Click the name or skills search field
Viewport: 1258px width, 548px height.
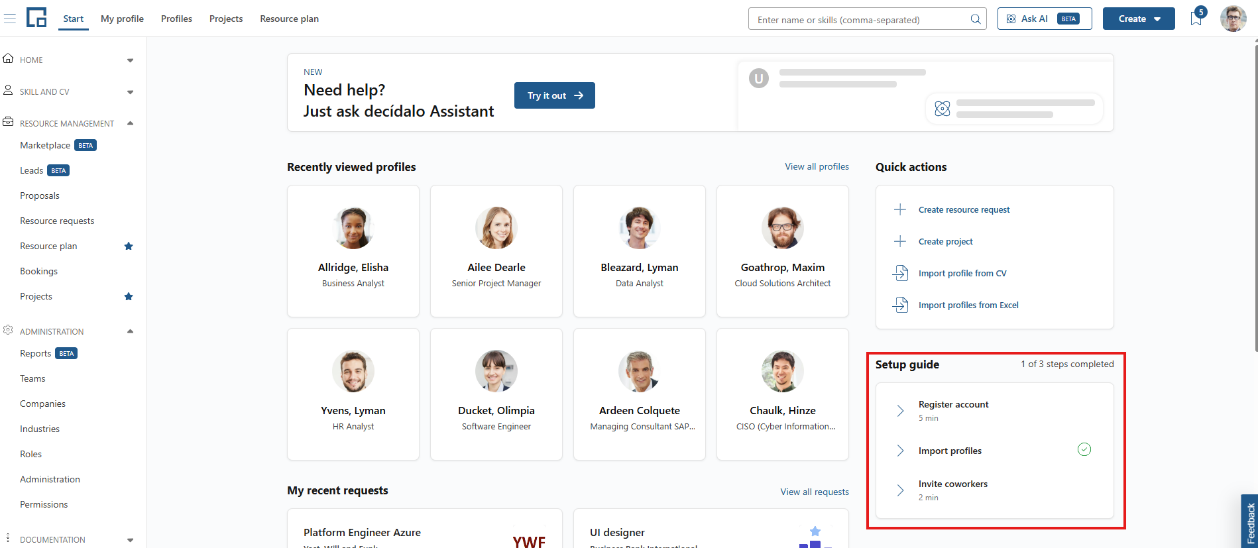(x=866, y=19)
